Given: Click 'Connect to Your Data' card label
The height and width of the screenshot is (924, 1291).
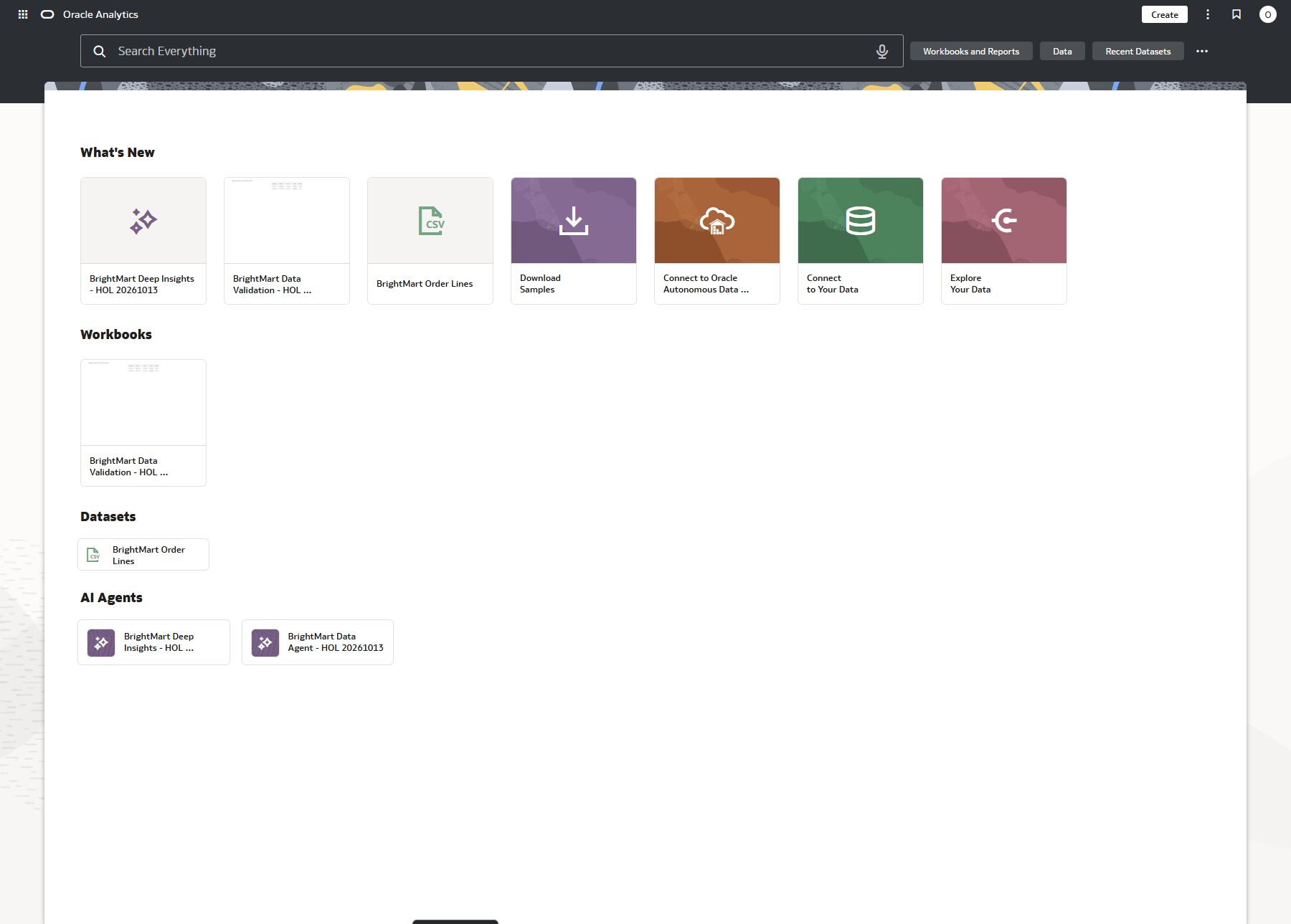Looking at the screenshot, I should (833, 284).
